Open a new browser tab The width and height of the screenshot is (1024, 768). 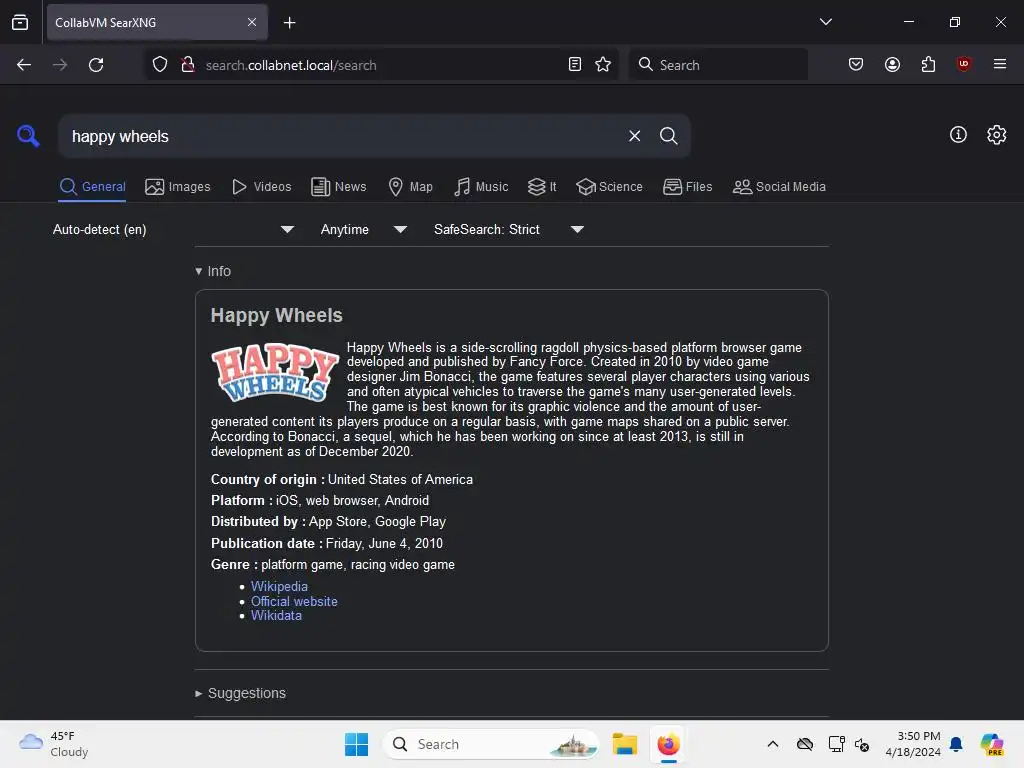[x=289, y=23]
